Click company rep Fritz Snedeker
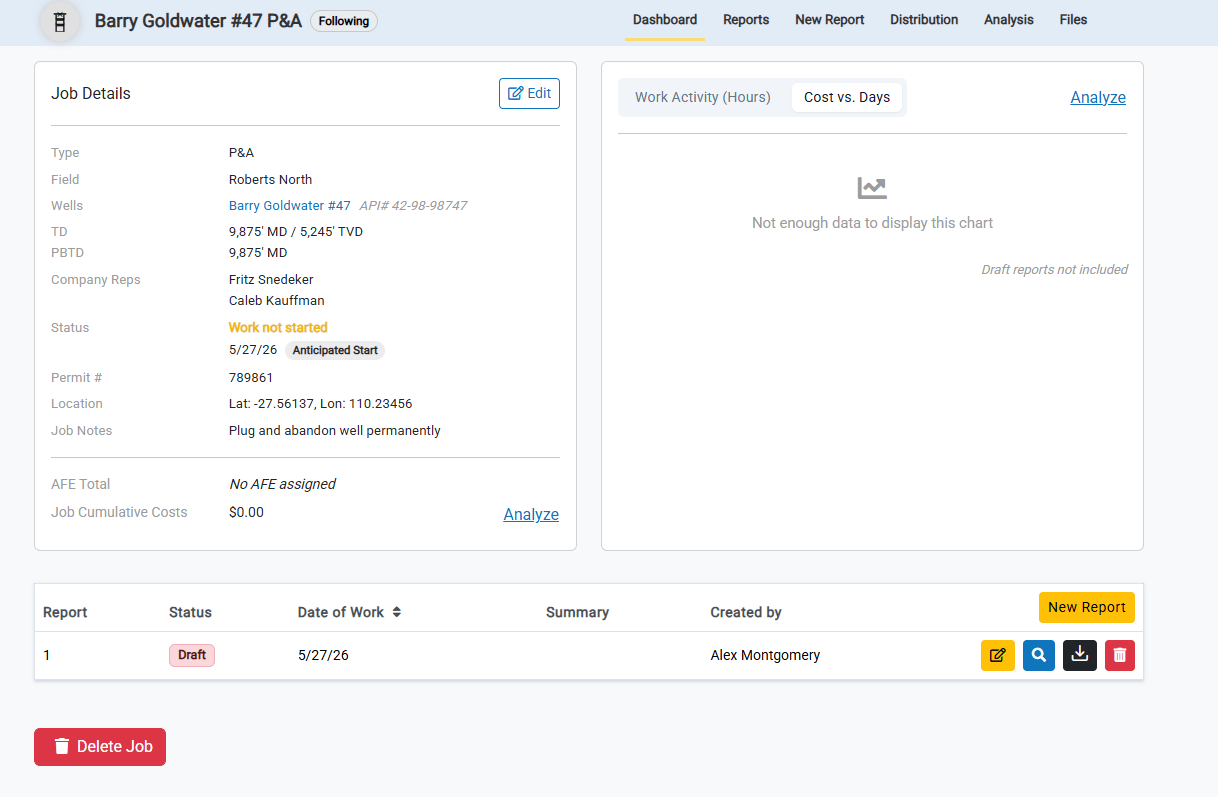This screenshot has height=797, width=1218. coord(271,280)
